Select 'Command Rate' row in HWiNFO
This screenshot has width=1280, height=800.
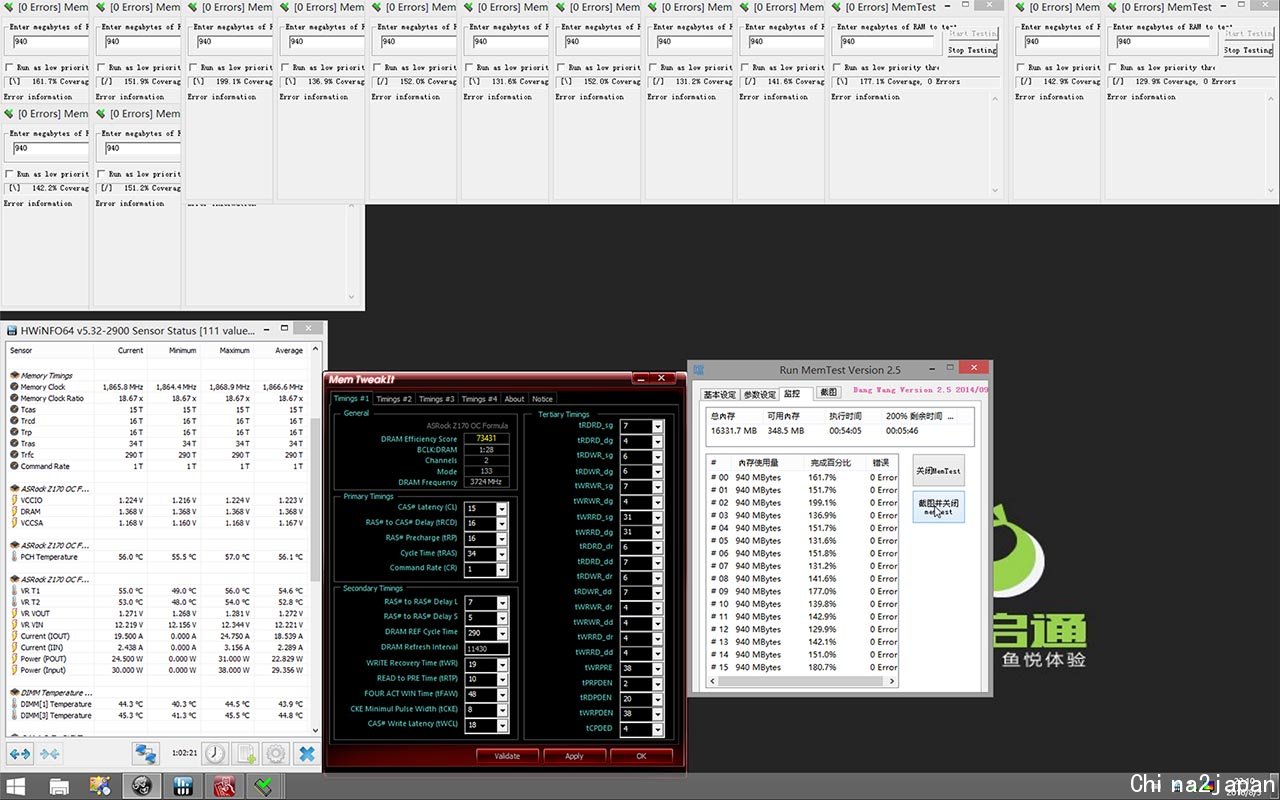157,466
